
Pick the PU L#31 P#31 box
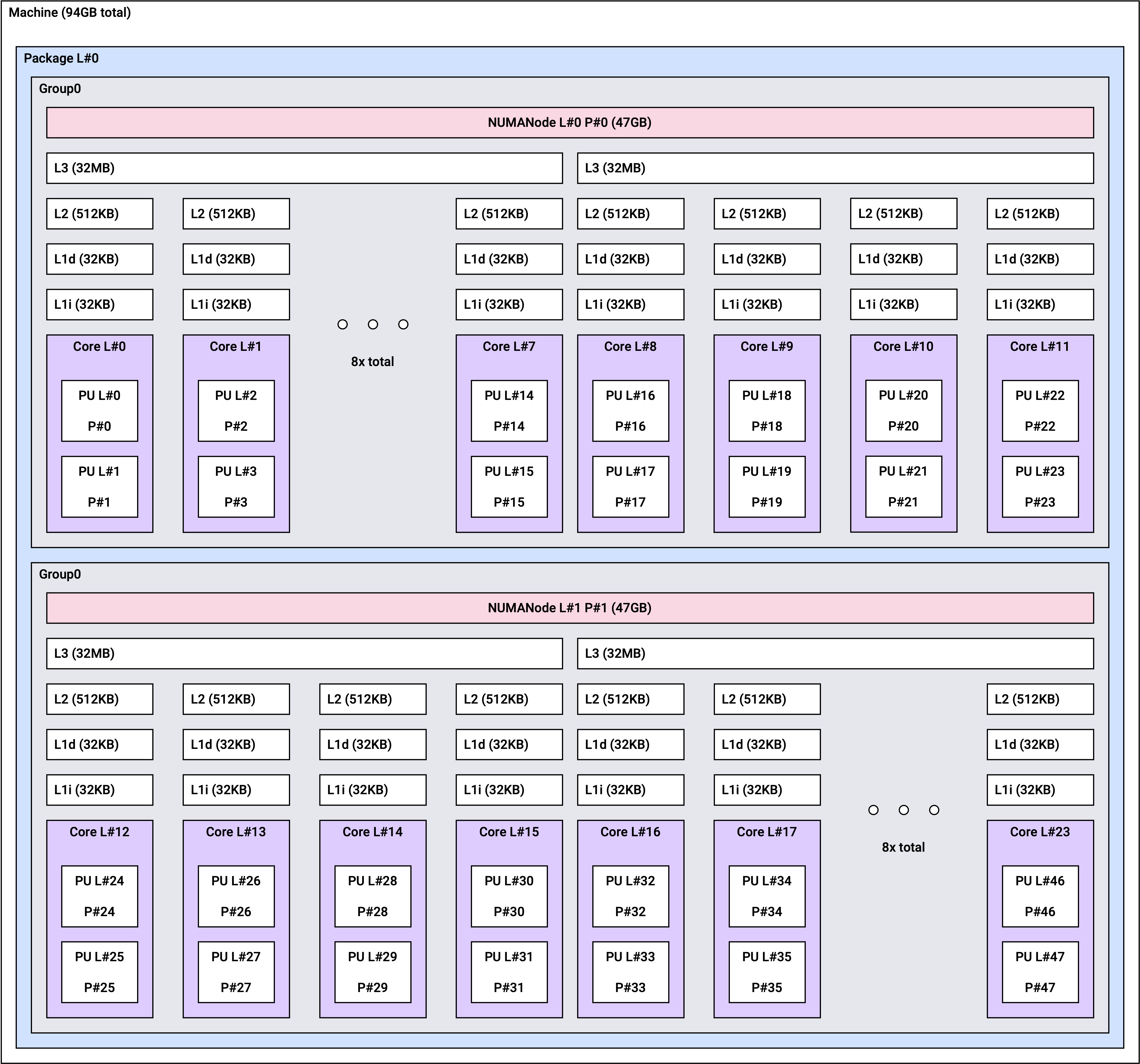click(509, 972)
